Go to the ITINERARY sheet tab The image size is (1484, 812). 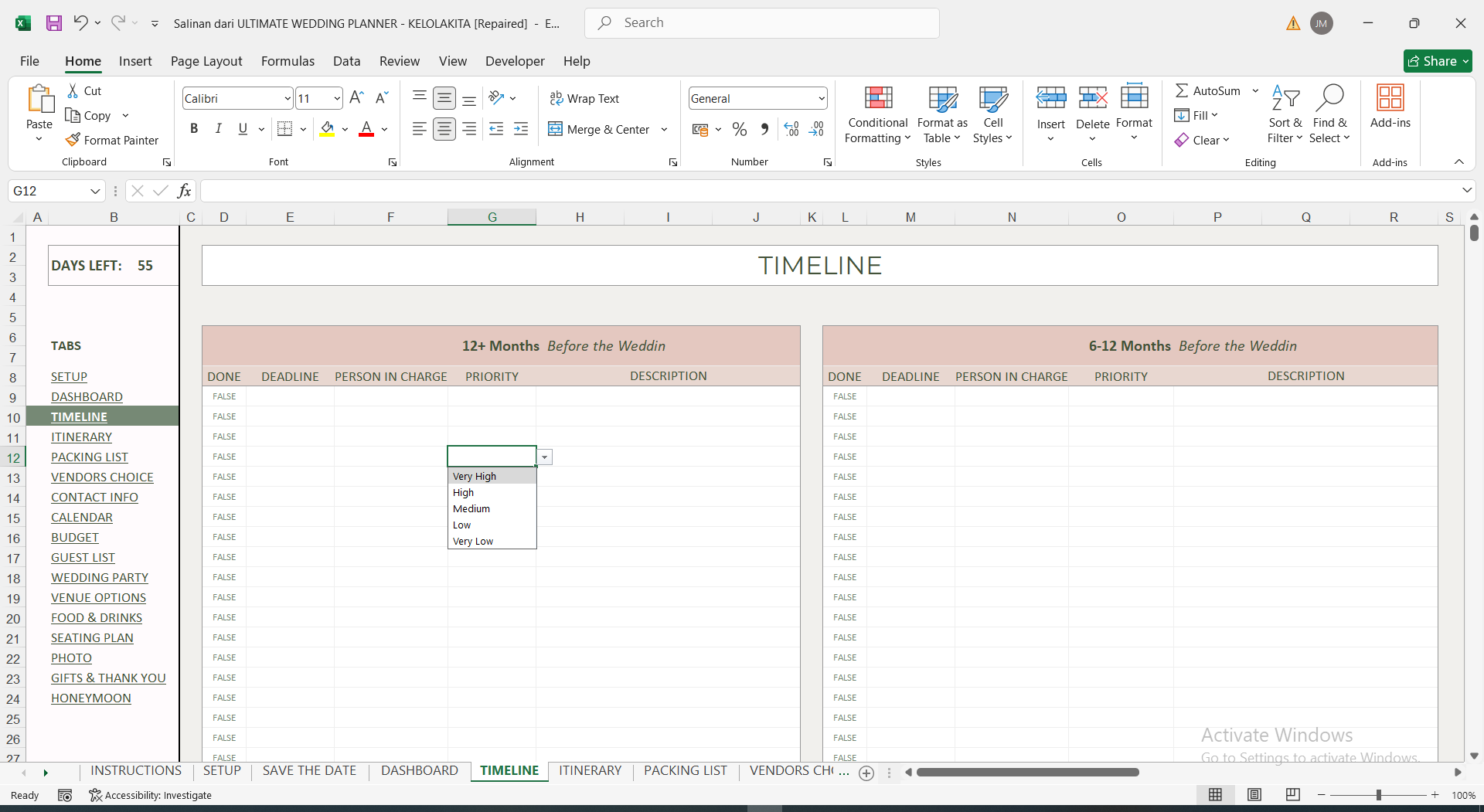pyautogui.click(x=590, y=770)
